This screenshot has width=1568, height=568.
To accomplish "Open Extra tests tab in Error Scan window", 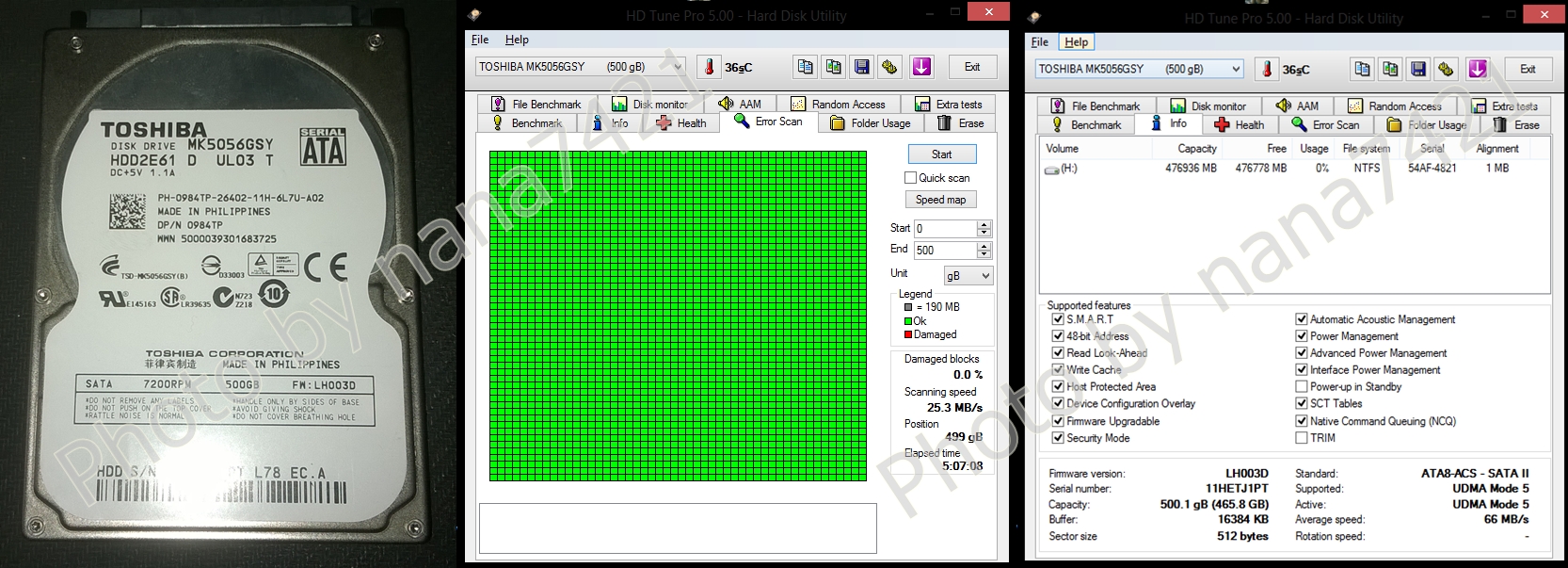I will [949, 104].
